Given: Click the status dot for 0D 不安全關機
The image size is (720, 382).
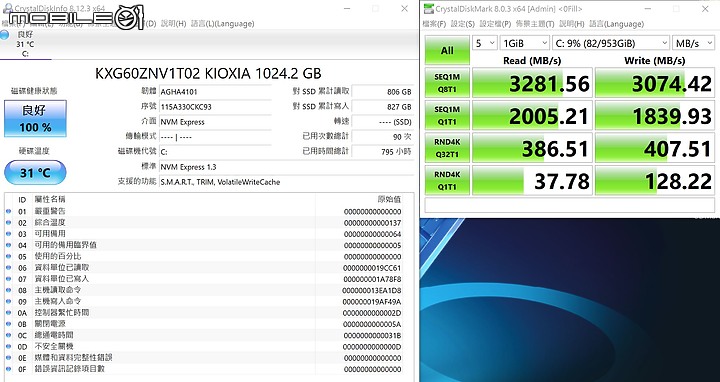Looking at the screenshot, I should 8,346.
